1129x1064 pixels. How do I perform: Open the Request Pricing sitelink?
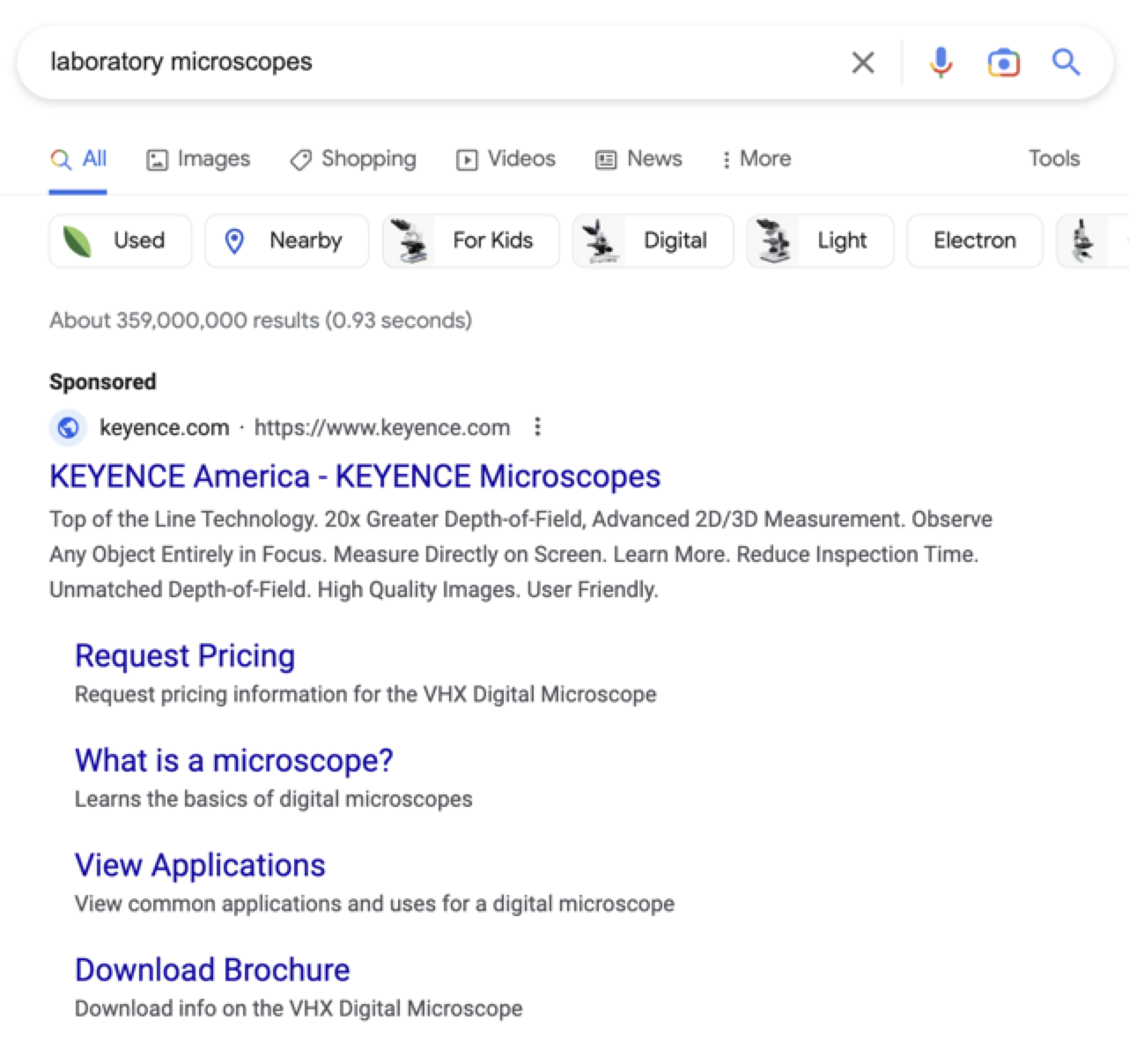tap(185, 656)
